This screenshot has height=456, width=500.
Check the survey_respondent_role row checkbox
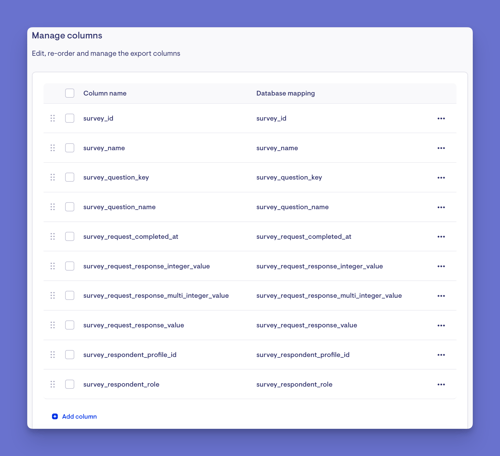tap(70, 384)
